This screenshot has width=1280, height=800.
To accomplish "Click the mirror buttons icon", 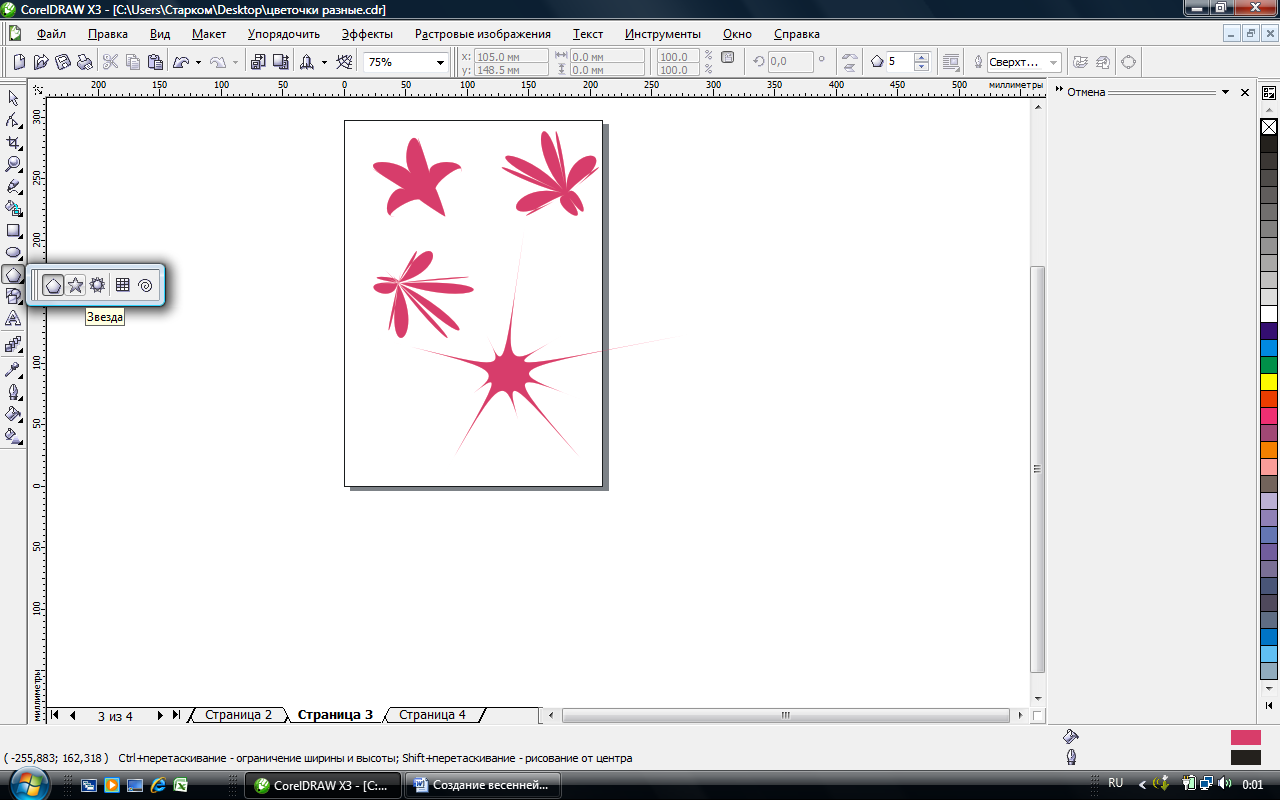I will [849, 62].
